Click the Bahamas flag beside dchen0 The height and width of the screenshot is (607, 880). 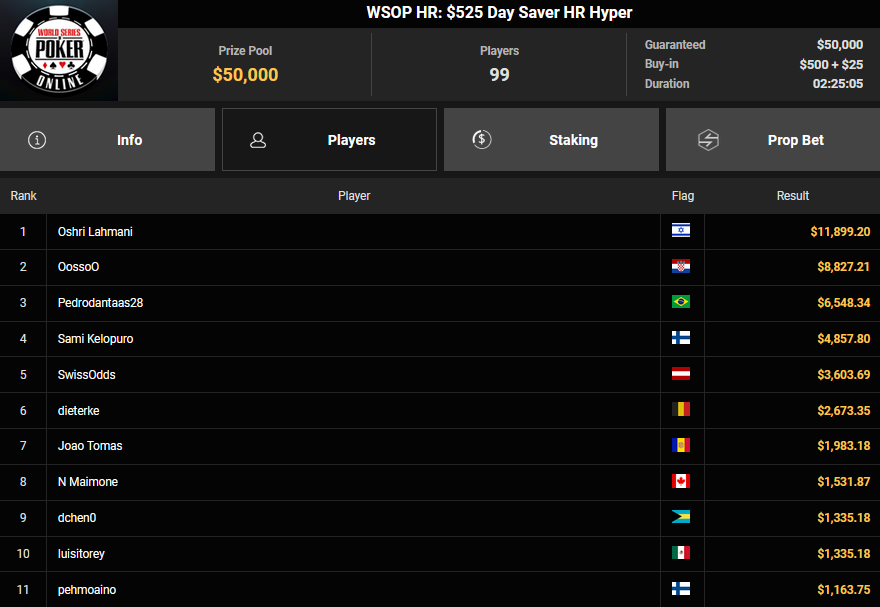(x=681, y=518)
